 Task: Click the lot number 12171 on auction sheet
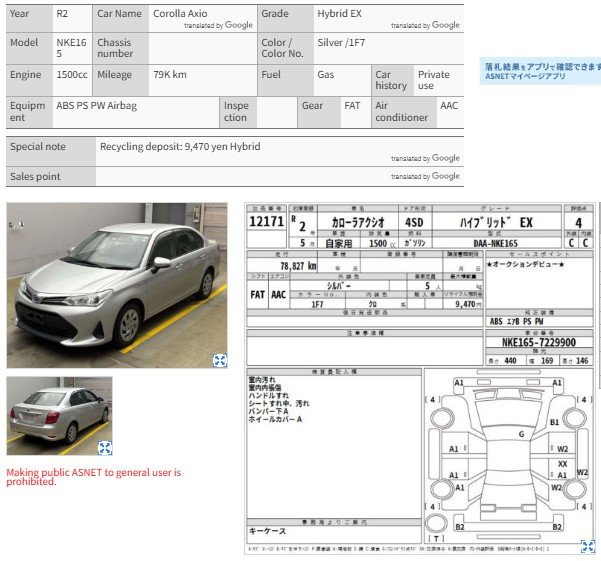tap(266, 223)
